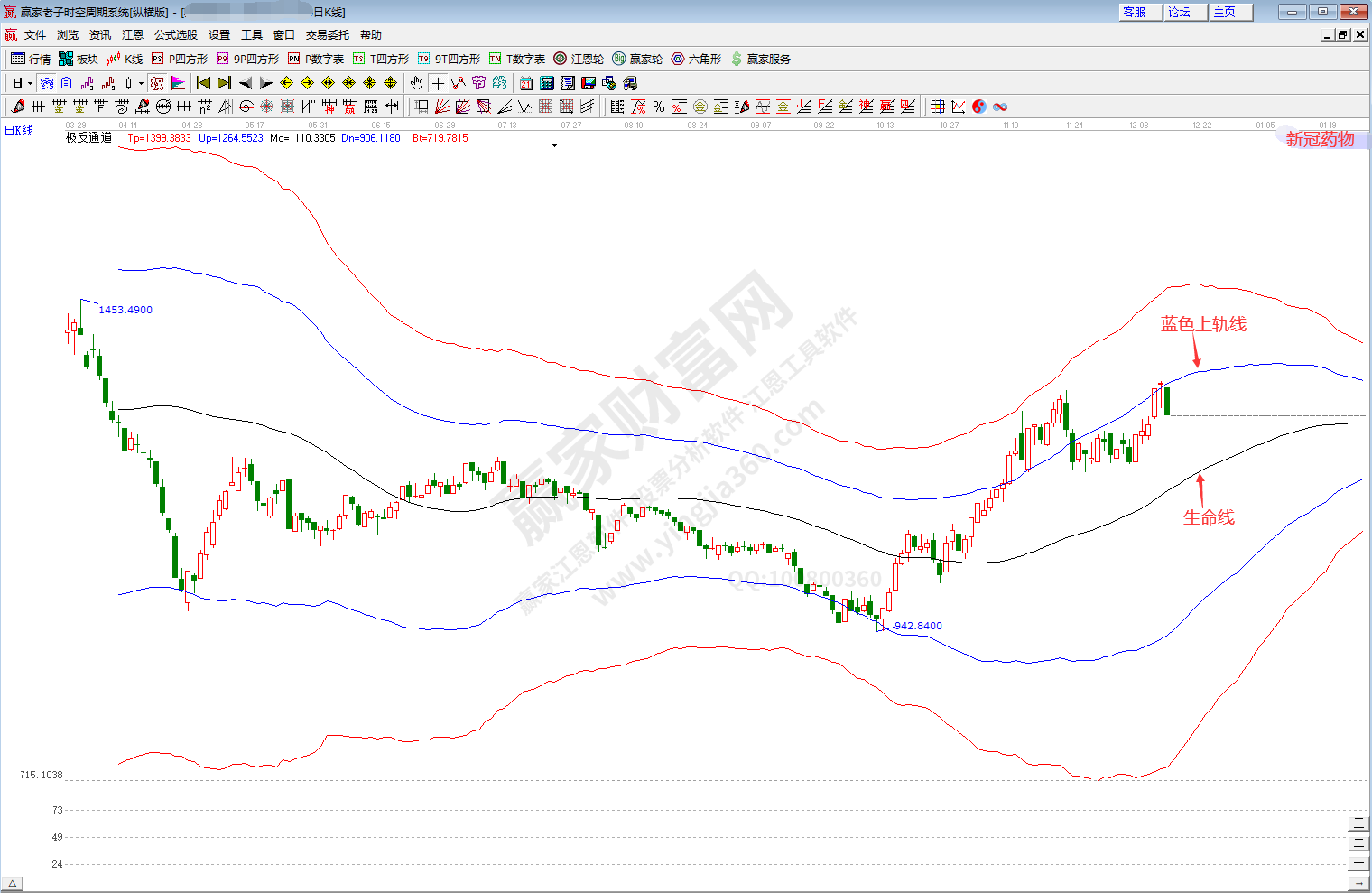Open the T数字表 tool
The height and width of the screenshot is (893, 1372).
point(517,59)
